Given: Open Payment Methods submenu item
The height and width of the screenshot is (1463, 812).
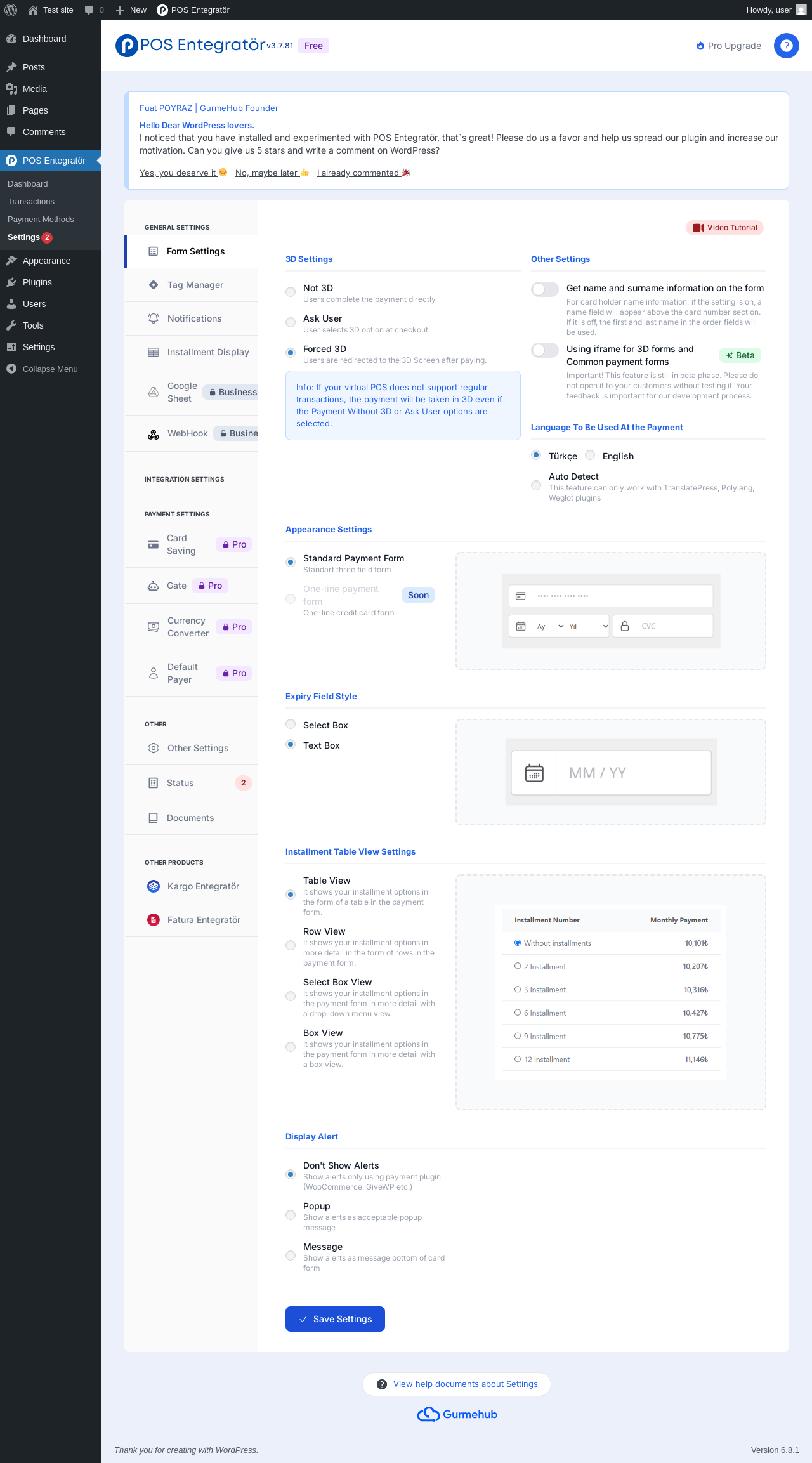Looking at the screenshot, I should [41, 219].
